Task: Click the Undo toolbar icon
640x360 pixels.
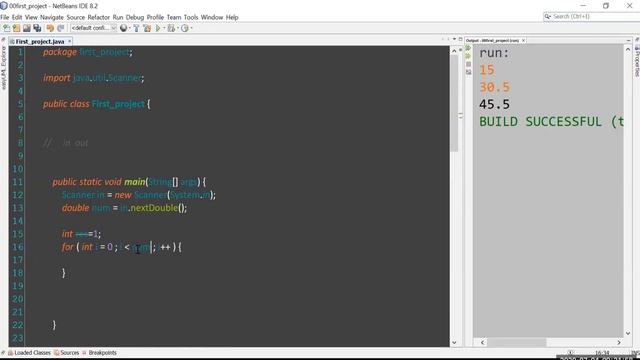Action: click(x=50, y=28)
